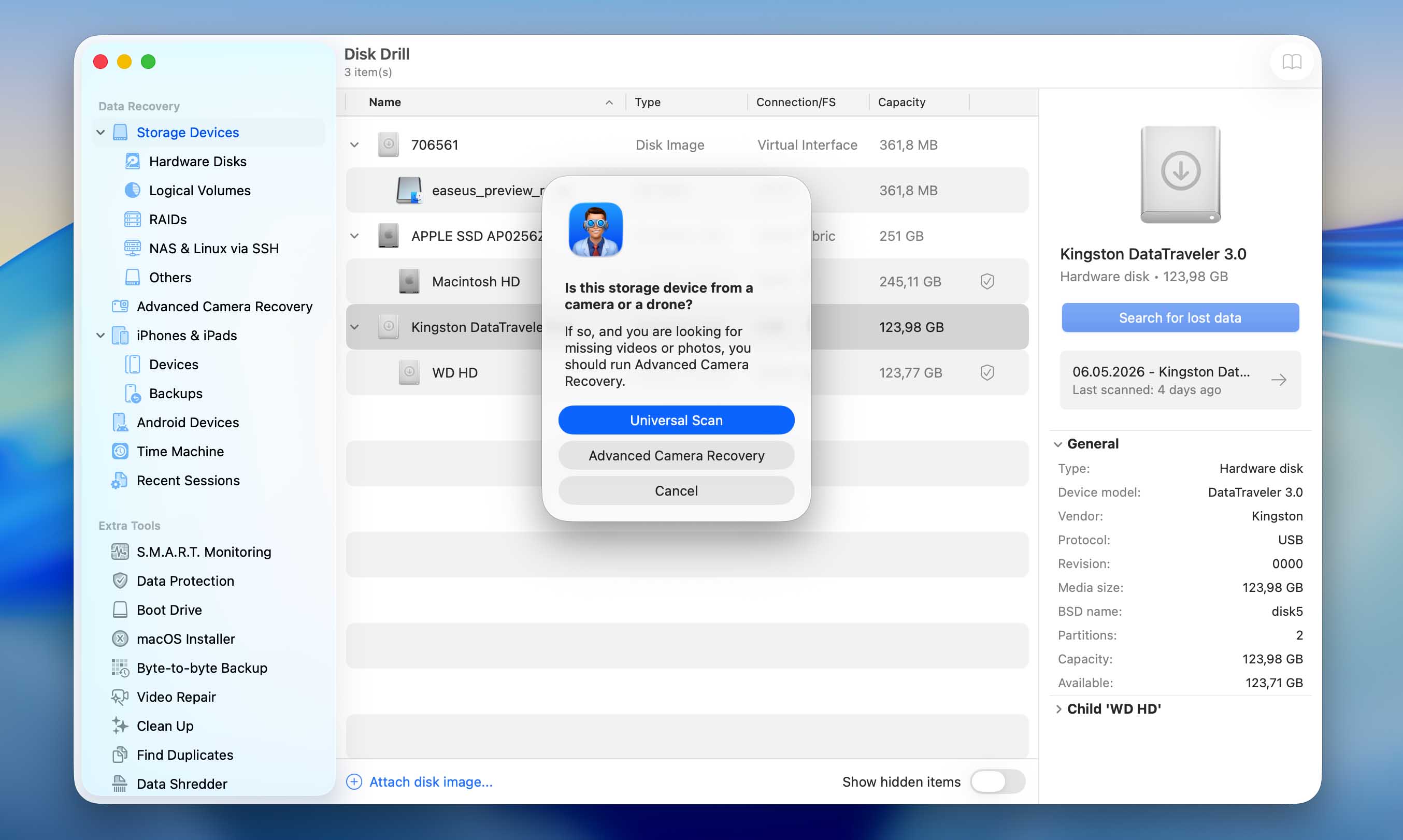Open Data Shredder tool icon
This screenshot has width=1403, height=840.
[x=120, y=784]
